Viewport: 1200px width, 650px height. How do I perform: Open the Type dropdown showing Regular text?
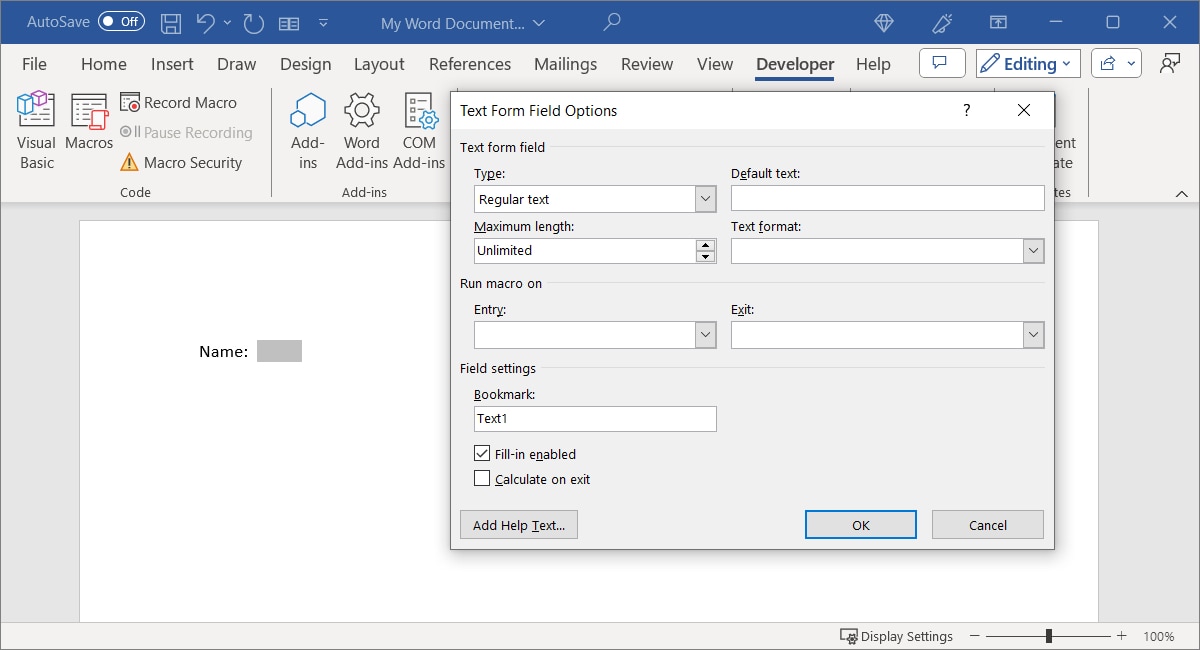click(705, 198)
